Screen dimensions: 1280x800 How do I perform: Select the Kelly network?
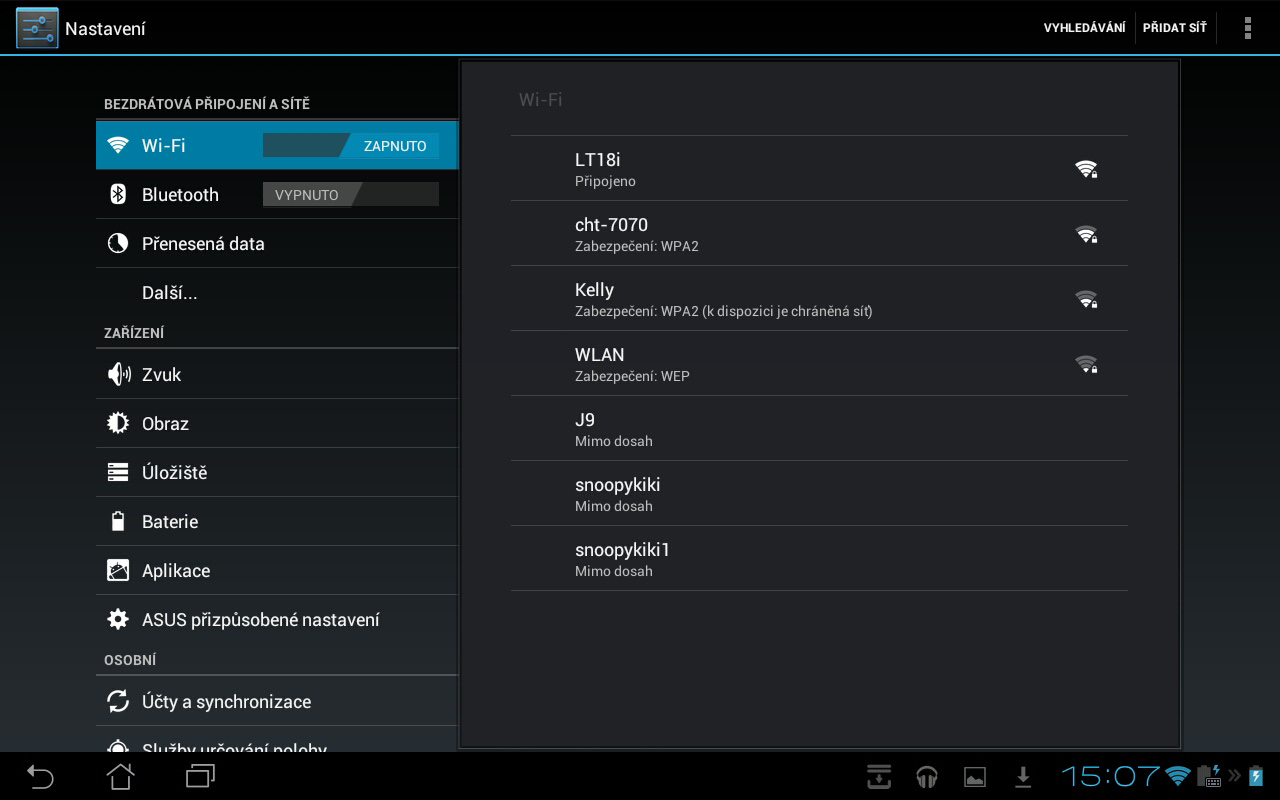(819, 299)
